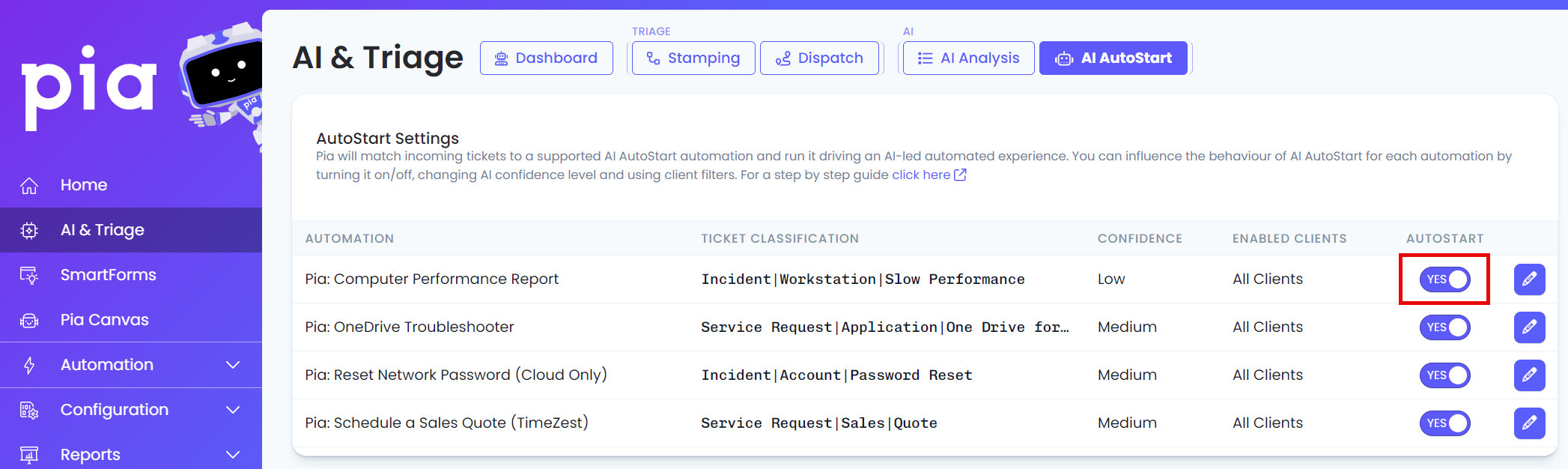
Task: Open the Automation sidebar menu
Action: click(x=131, y=365)
